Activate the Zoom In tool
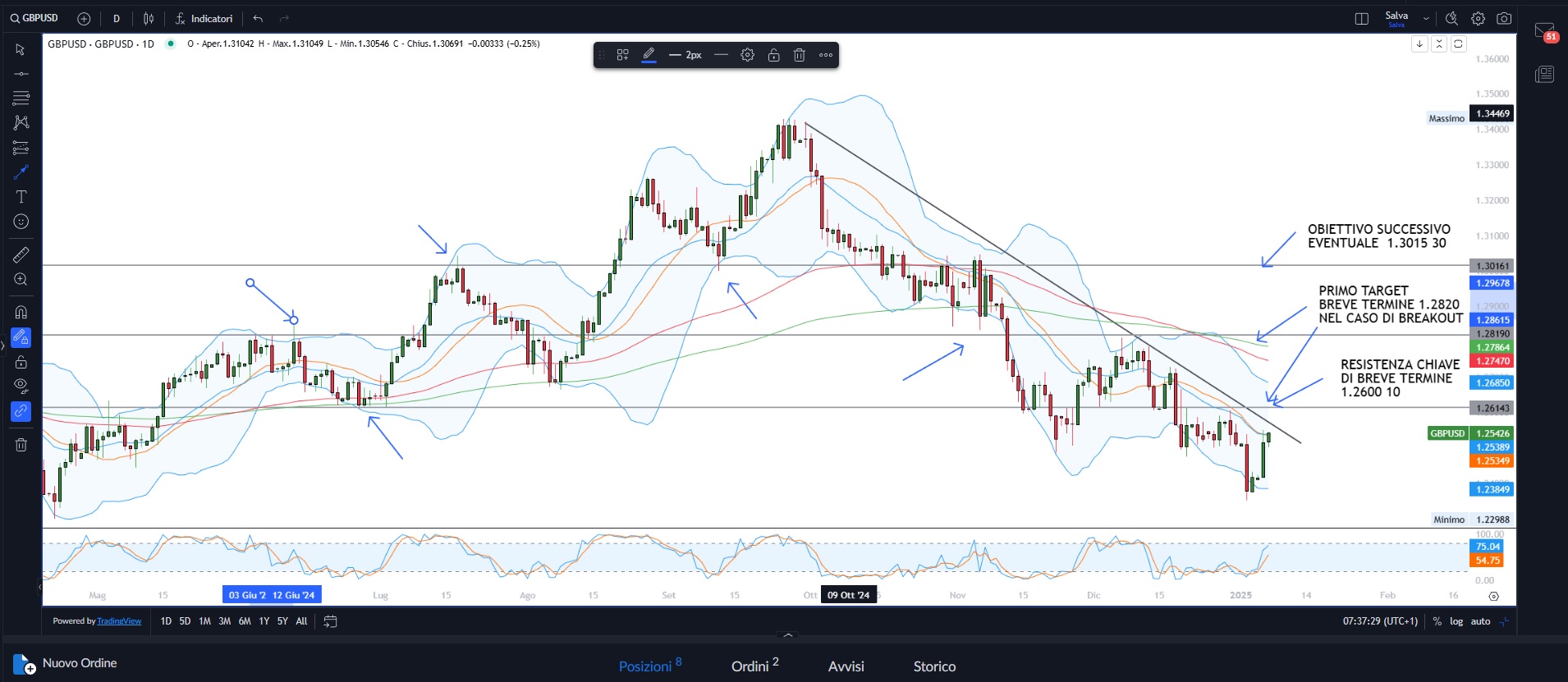This screenshot has height=682, width=1568. pyautogui.click(x=21, y=280)
